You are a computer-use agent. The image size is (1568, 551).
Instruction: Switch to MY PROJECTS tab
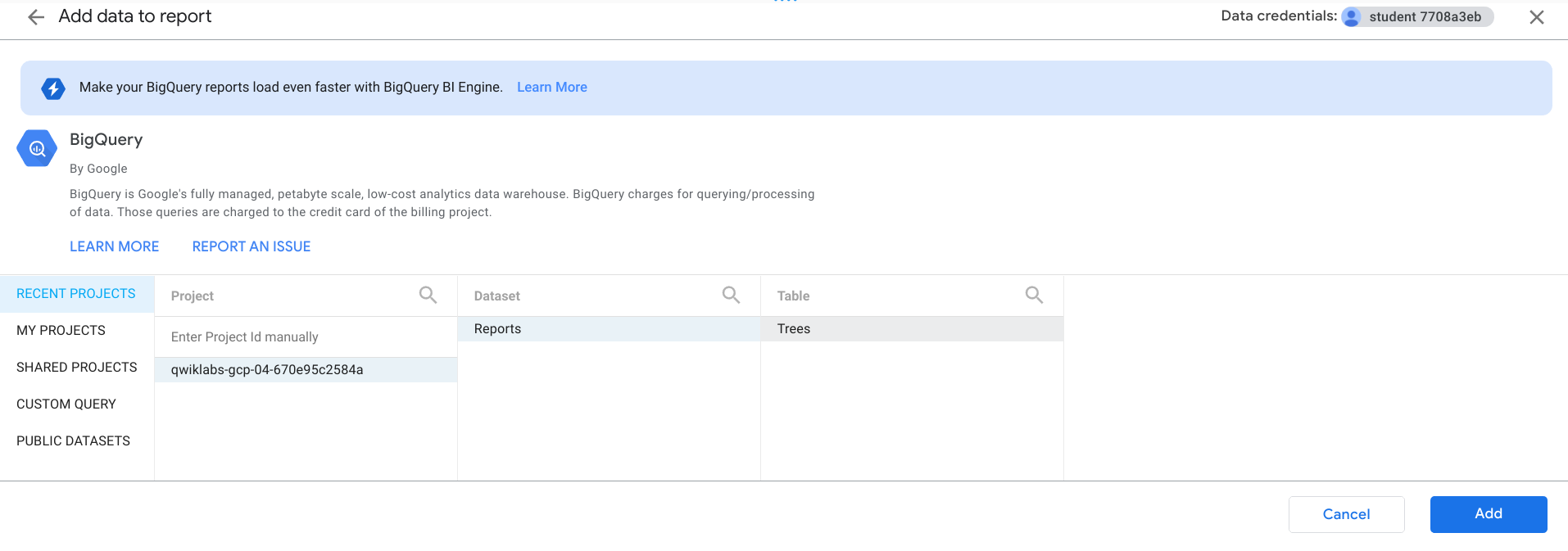click(77, 331)
